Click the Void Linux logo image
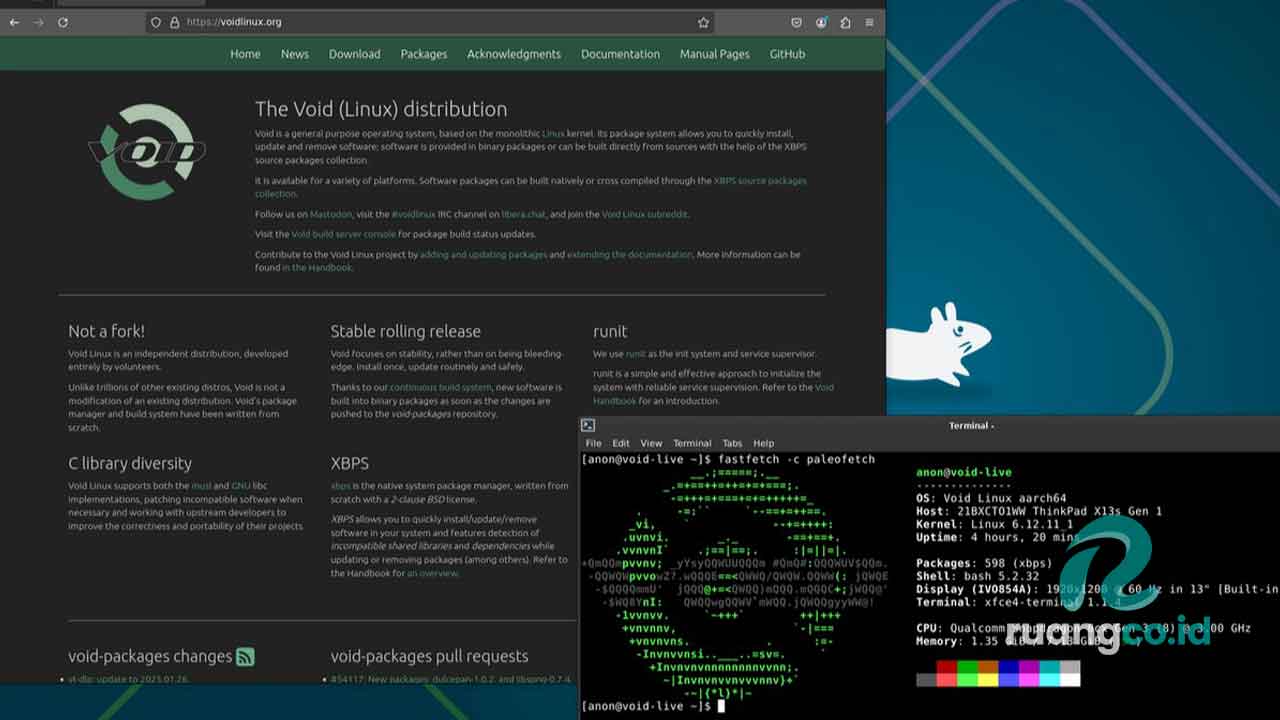The height and width of the screenshot is (720, 1280). [147, 152]
